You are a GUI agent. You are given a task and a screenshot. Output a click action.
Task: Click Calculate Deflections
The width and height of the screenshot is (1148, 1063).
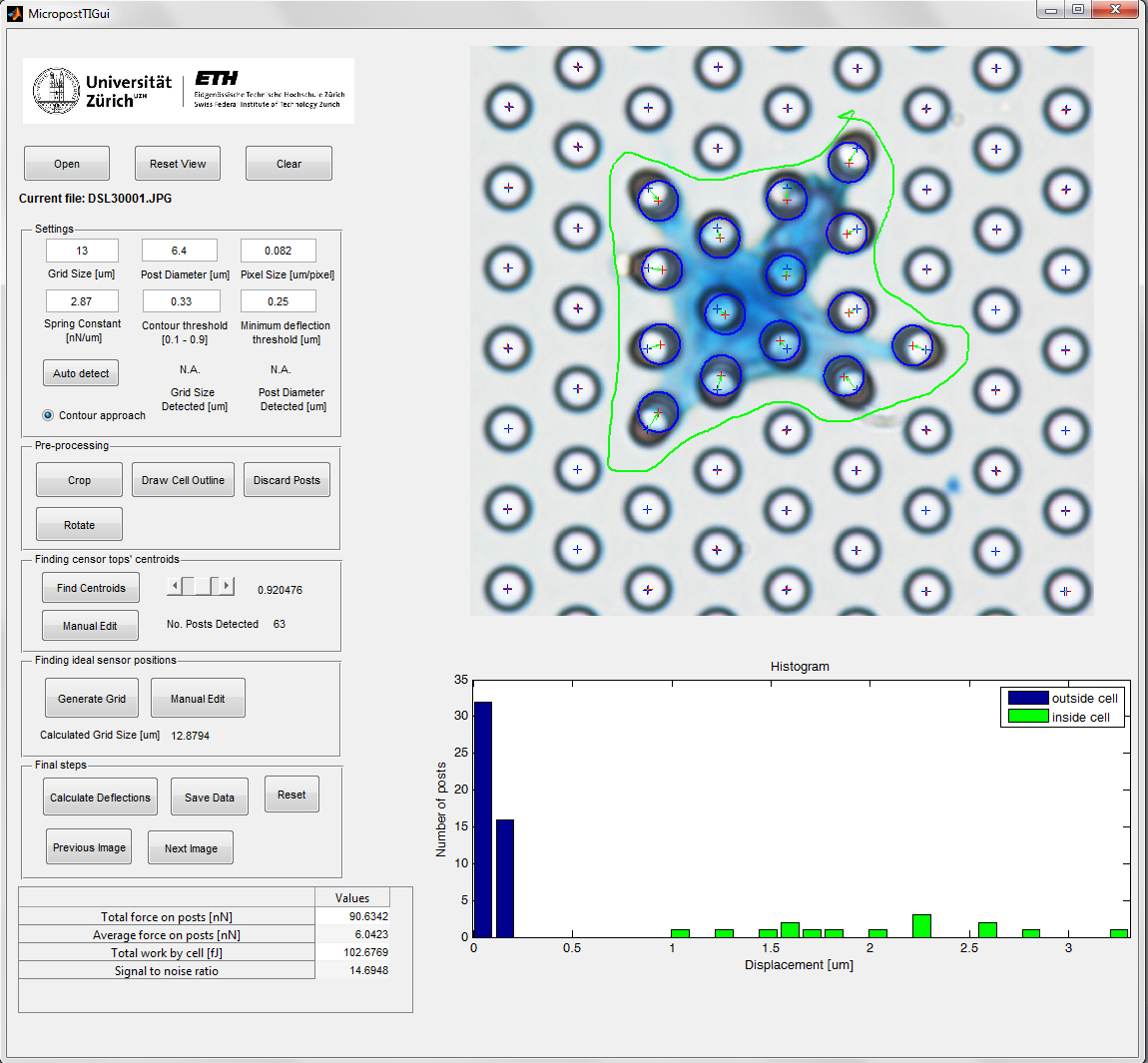101,797
